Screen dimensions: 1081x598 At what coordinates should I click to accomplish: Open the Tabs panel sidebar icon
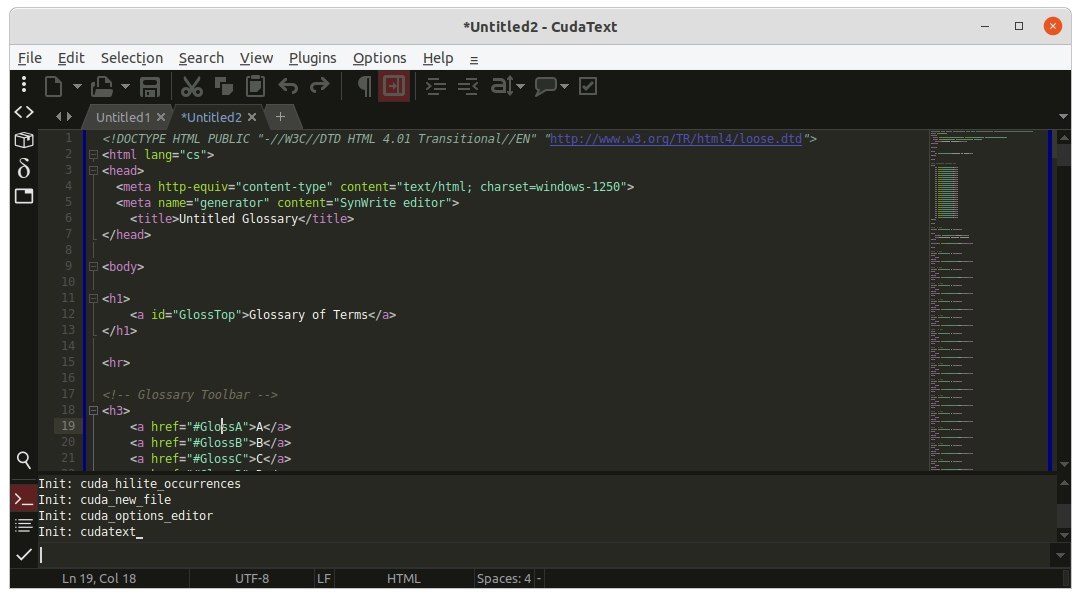24,196
